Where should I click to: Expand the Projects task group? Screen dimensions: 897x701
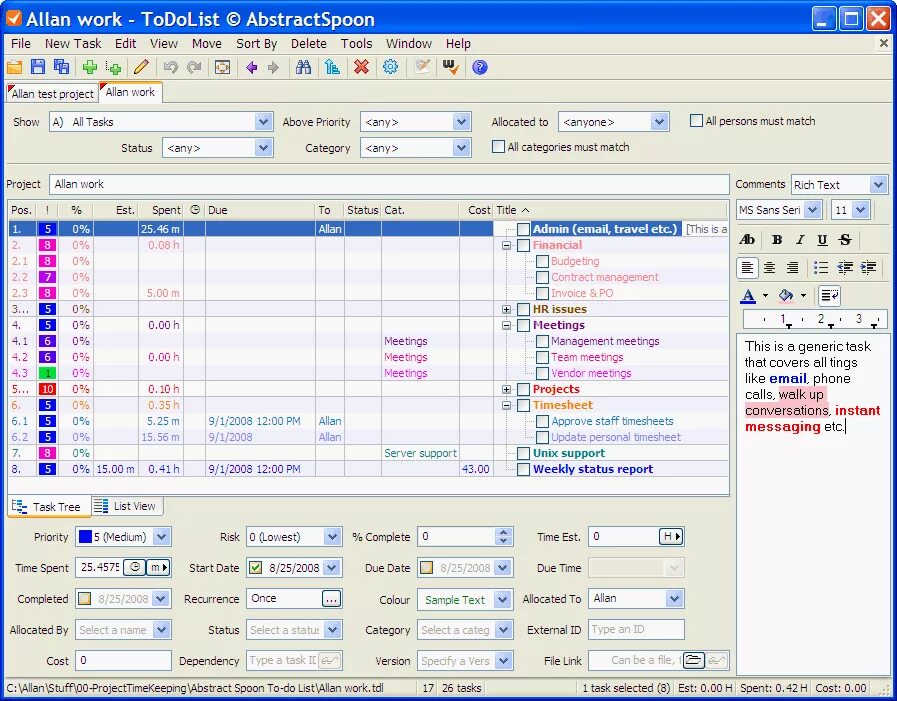(x=506, y=389)
